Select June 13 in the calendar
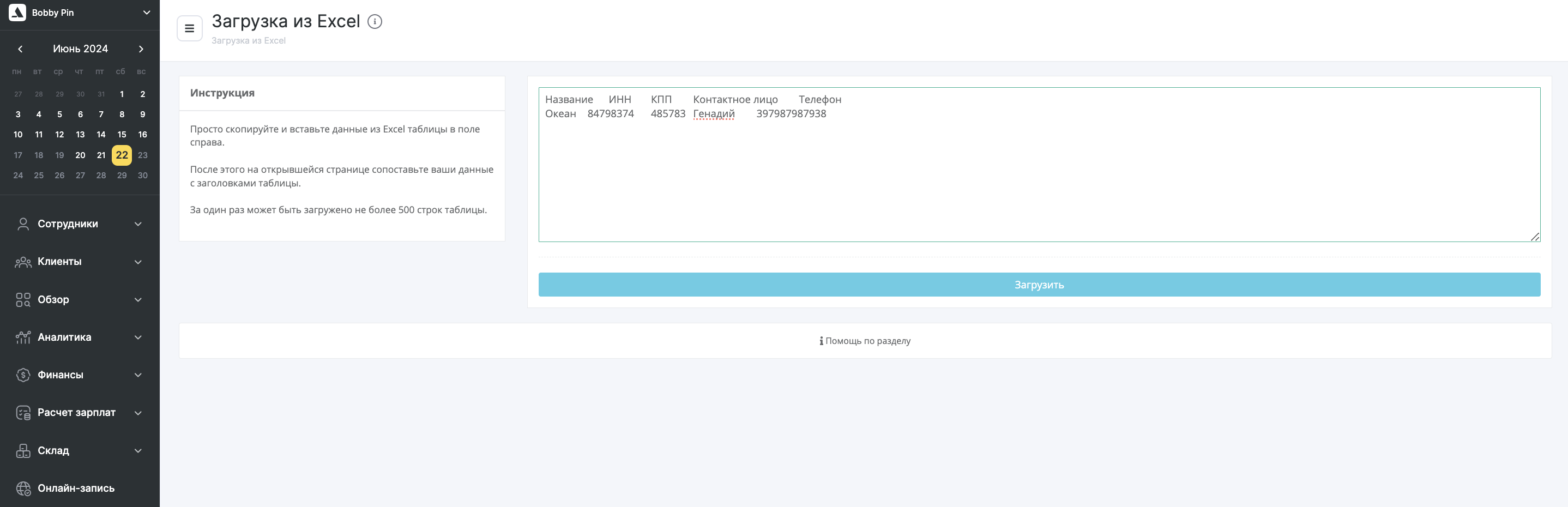 click(x=80, y=135)
